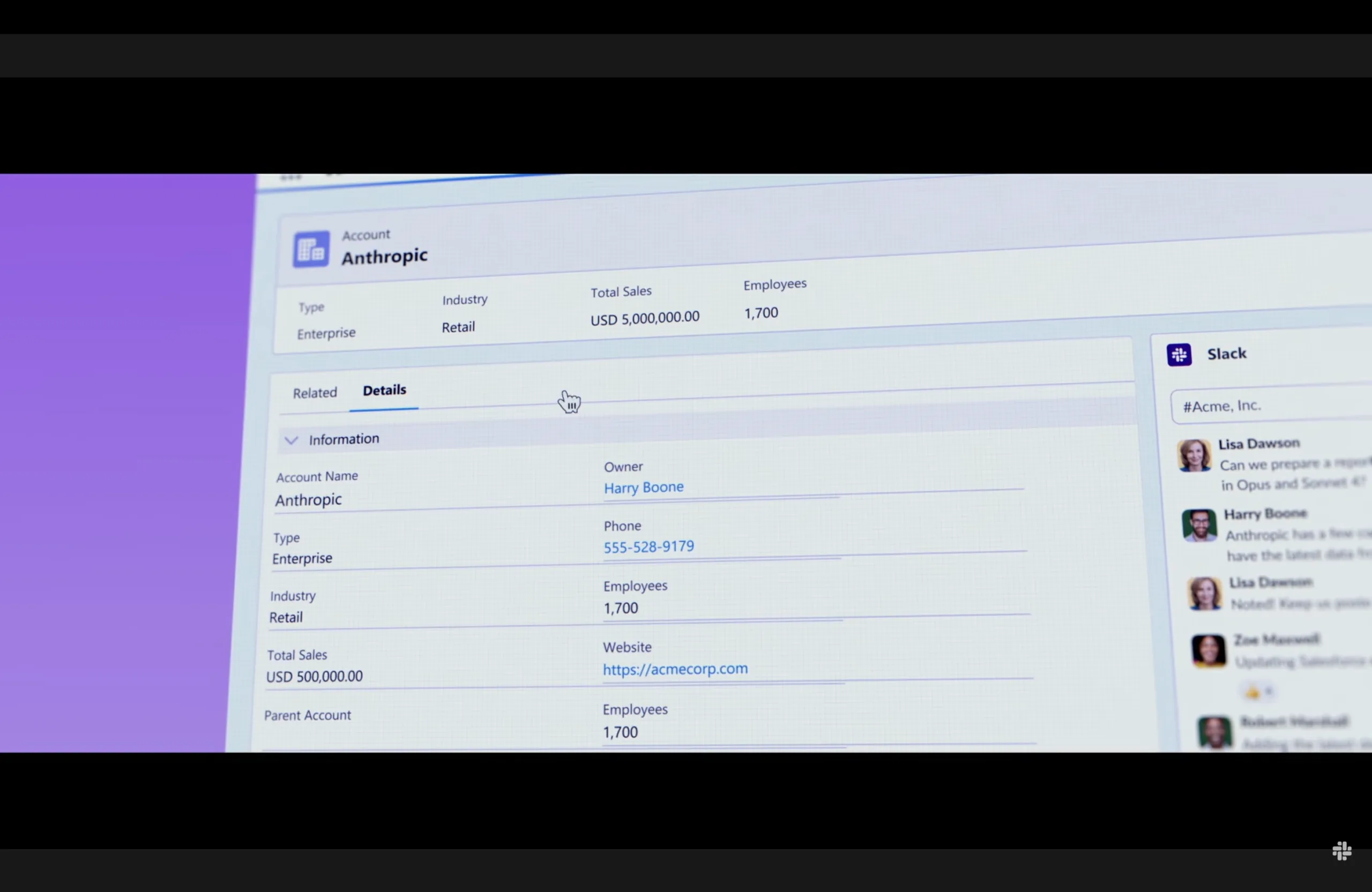Click the Employees field showing 1,700
The height and width of the screenshot is (892, 1372).
point(621,608)
